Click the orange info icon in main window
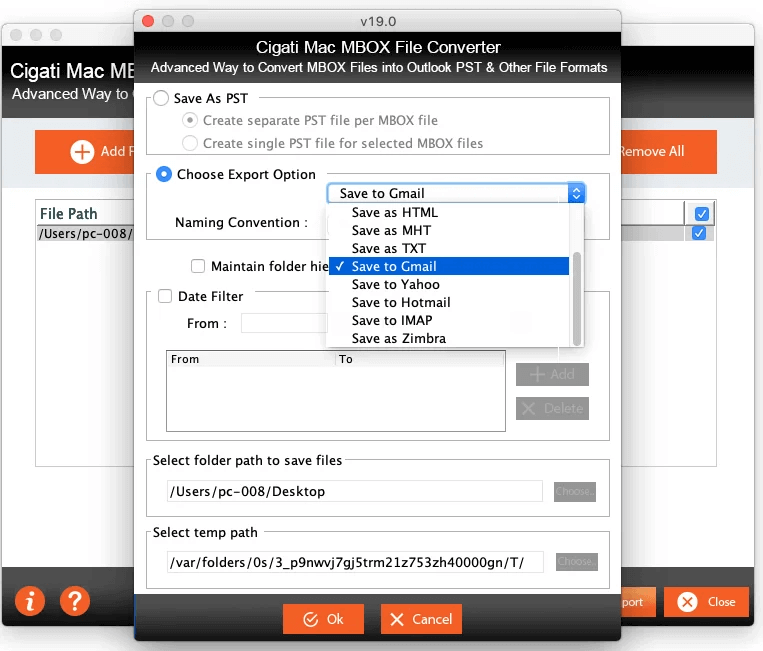 click(x=30, y=601)
